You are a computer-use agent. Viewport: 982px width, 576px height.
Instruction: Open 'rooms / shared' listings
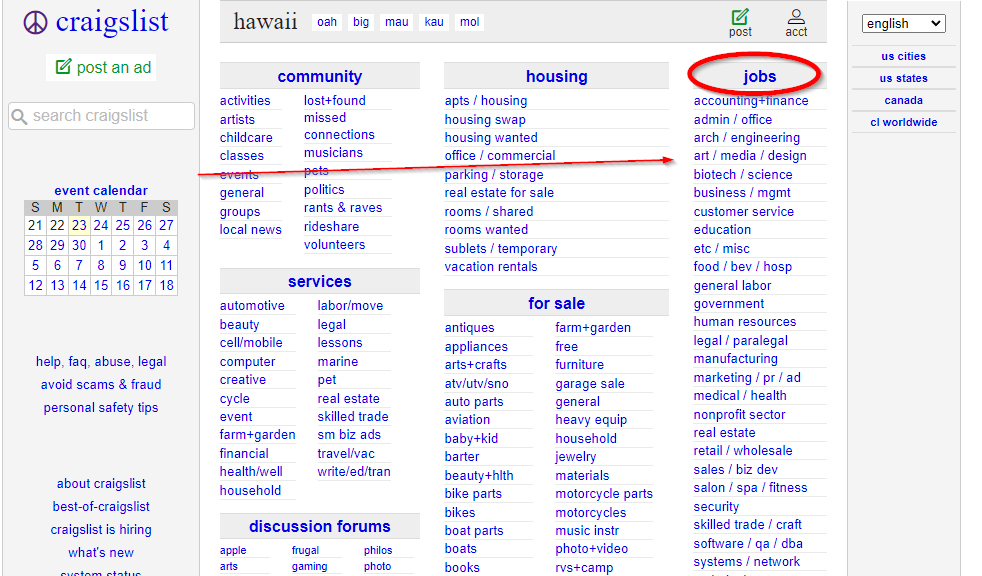click(x=489, y=212)
